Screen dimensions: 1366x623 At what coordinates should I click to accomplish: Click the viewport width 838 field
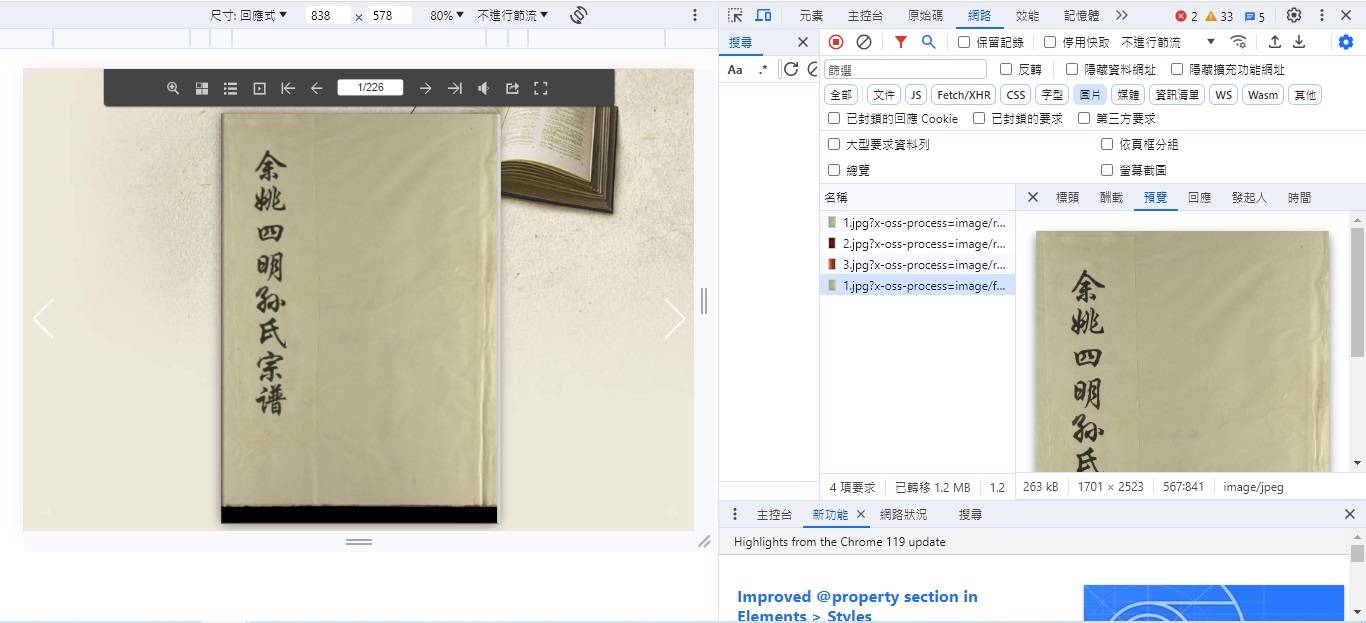coord(328,15)
